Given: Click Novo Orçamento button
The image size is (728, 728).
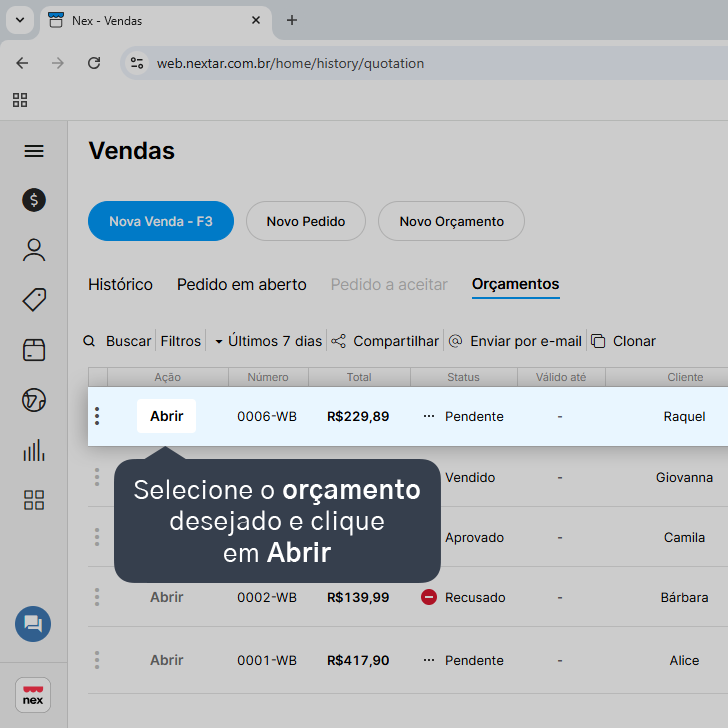Looking at the screenshot, I should 451,221.
